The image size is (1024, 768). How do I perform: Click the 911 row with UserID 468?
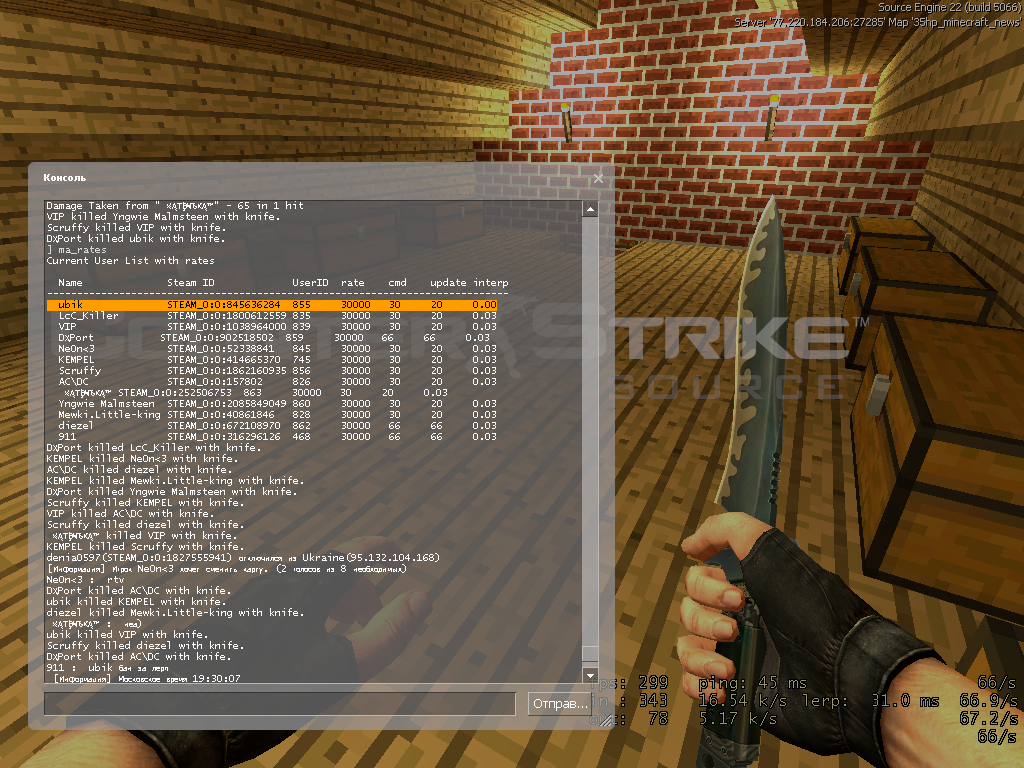coord(277,436)
